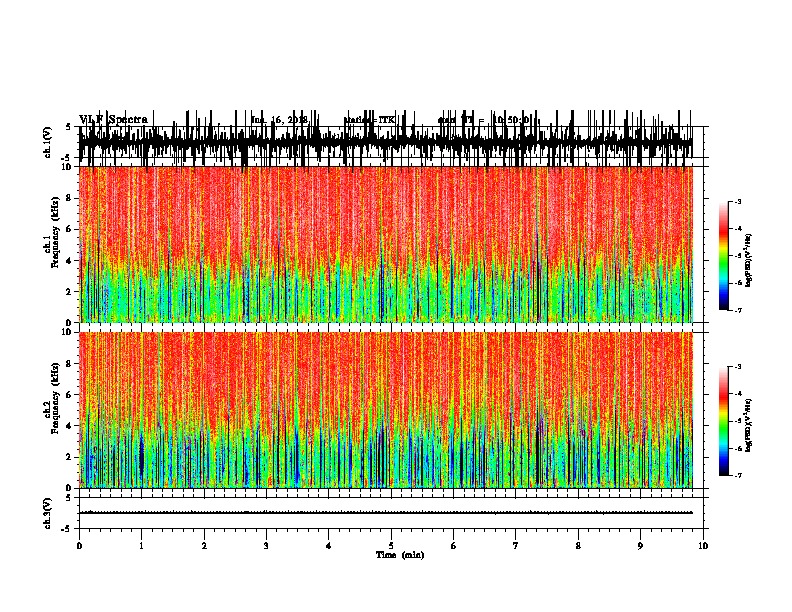Select the 'station=ITK' header text
Image resolution: width=792 pixels, height=612 pixels.
370,120
